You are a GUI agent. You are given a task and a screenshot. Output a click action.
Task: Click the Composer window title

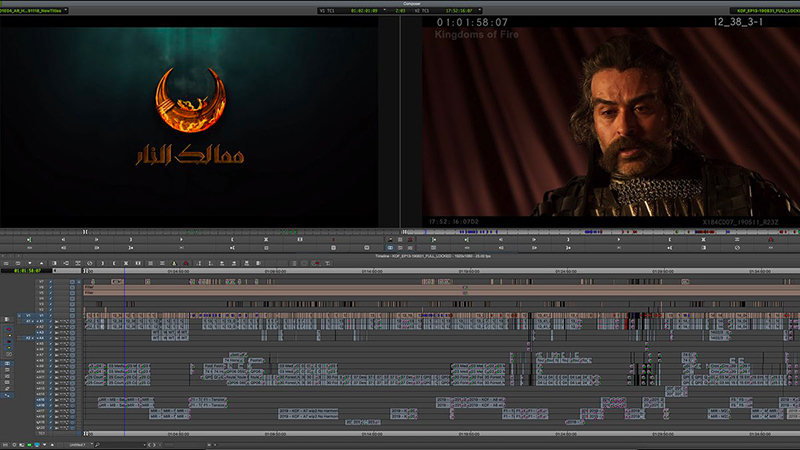[411, 3]
